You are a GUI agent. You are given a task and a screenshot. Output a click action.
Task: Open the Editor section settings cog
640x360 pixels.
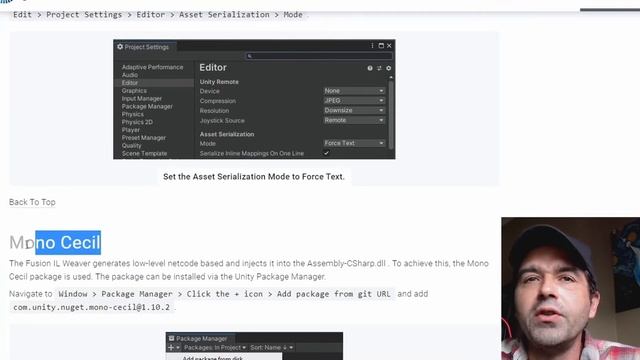(389, 68)
